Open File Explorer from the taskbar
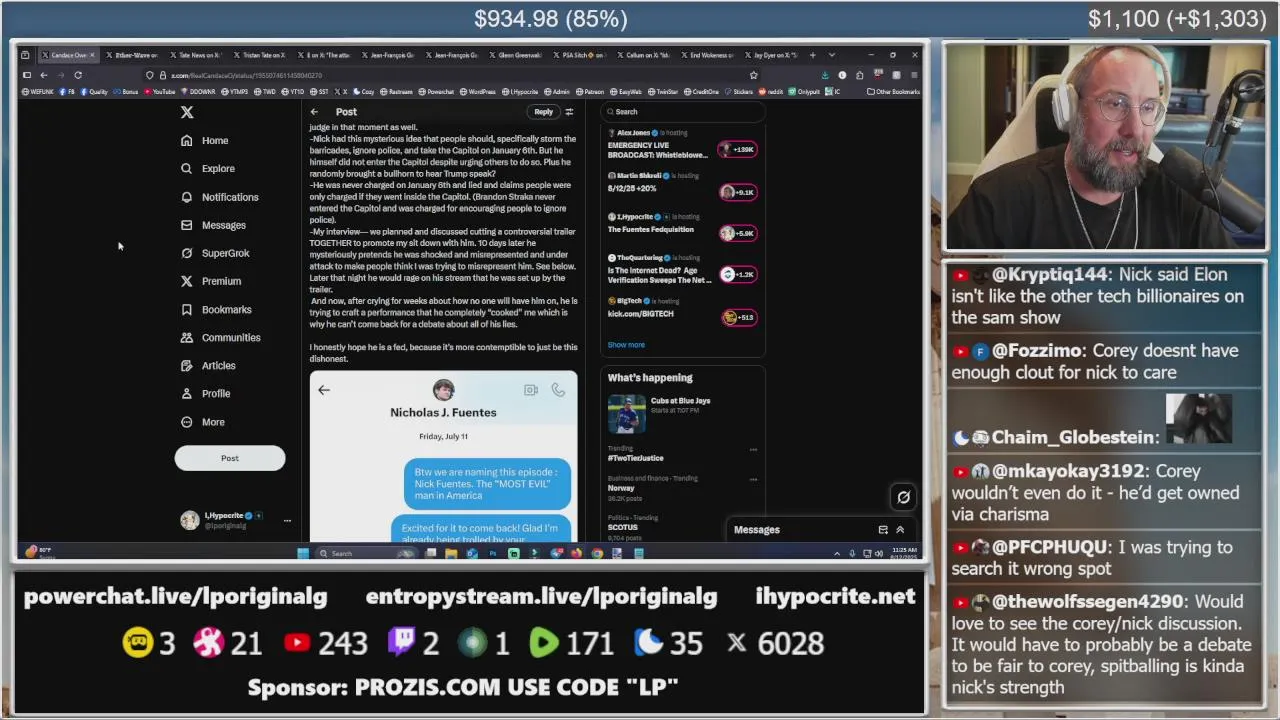 (451, 553)
